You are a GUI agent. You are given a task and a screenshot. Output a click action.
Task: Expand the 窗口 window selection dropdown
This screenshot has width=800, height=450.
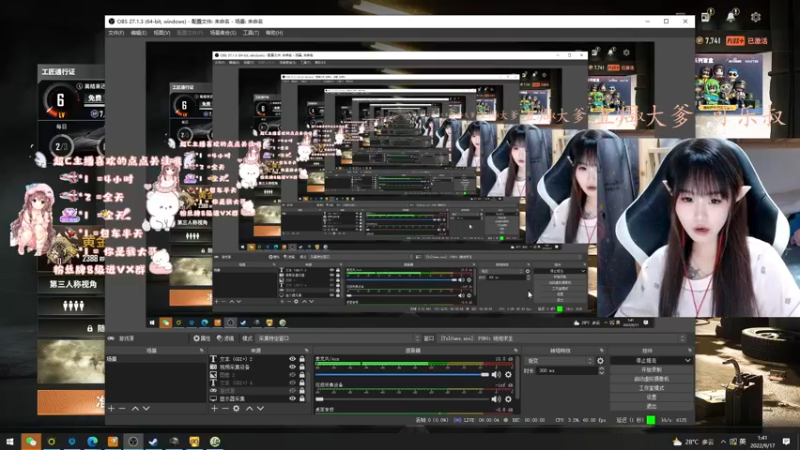coord(561,338)
